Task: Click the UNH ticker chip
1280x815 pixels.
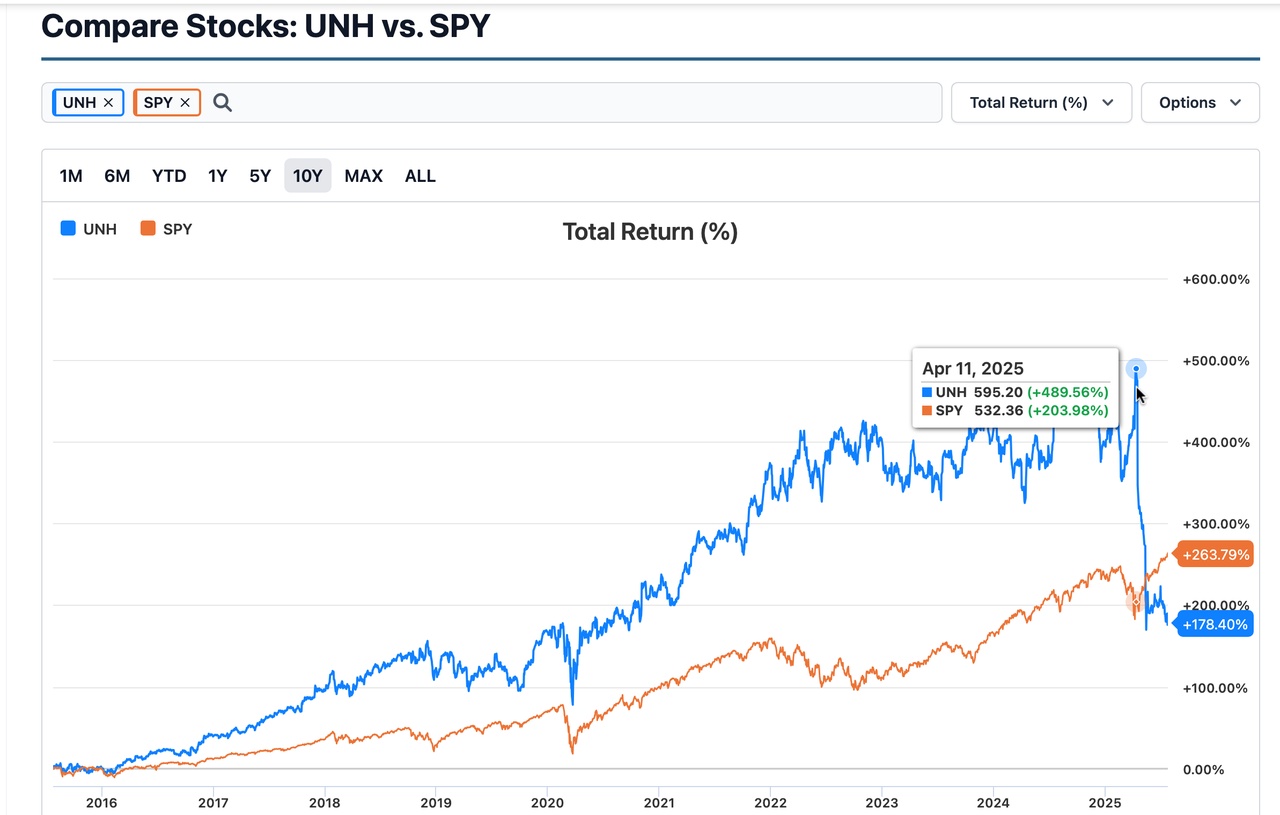Action: [x=88, y=103]
